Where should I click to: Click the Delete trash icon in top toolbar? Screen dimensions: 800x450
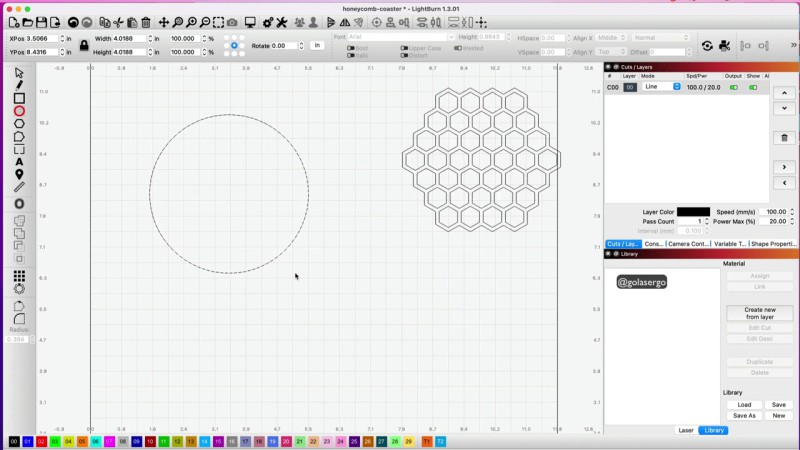pyautogui.click(x=146, y=22)
